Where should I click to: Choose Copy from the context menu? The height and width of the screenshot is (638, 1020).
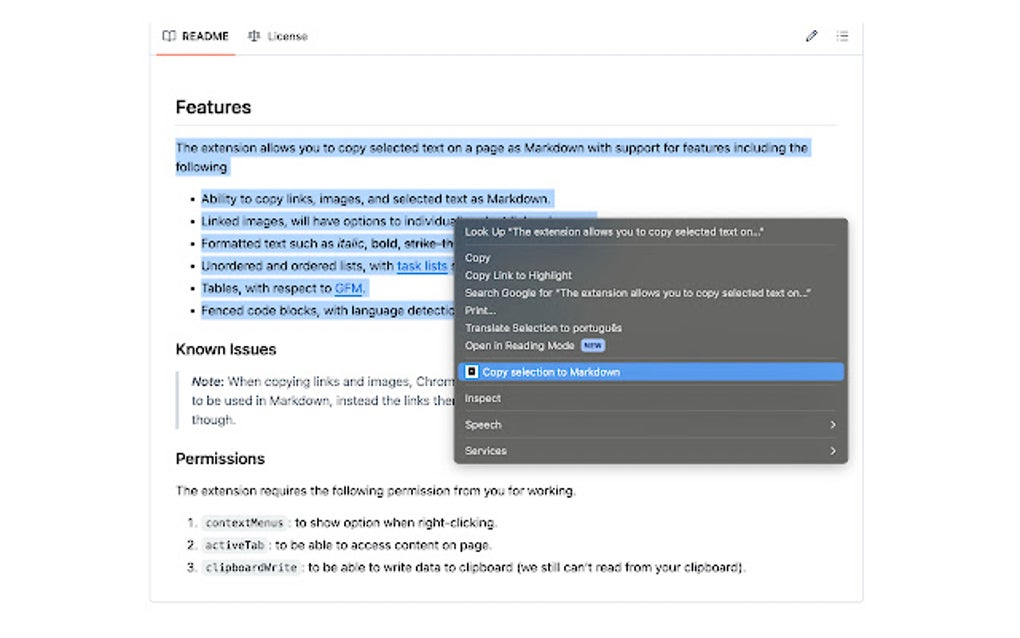478,258
